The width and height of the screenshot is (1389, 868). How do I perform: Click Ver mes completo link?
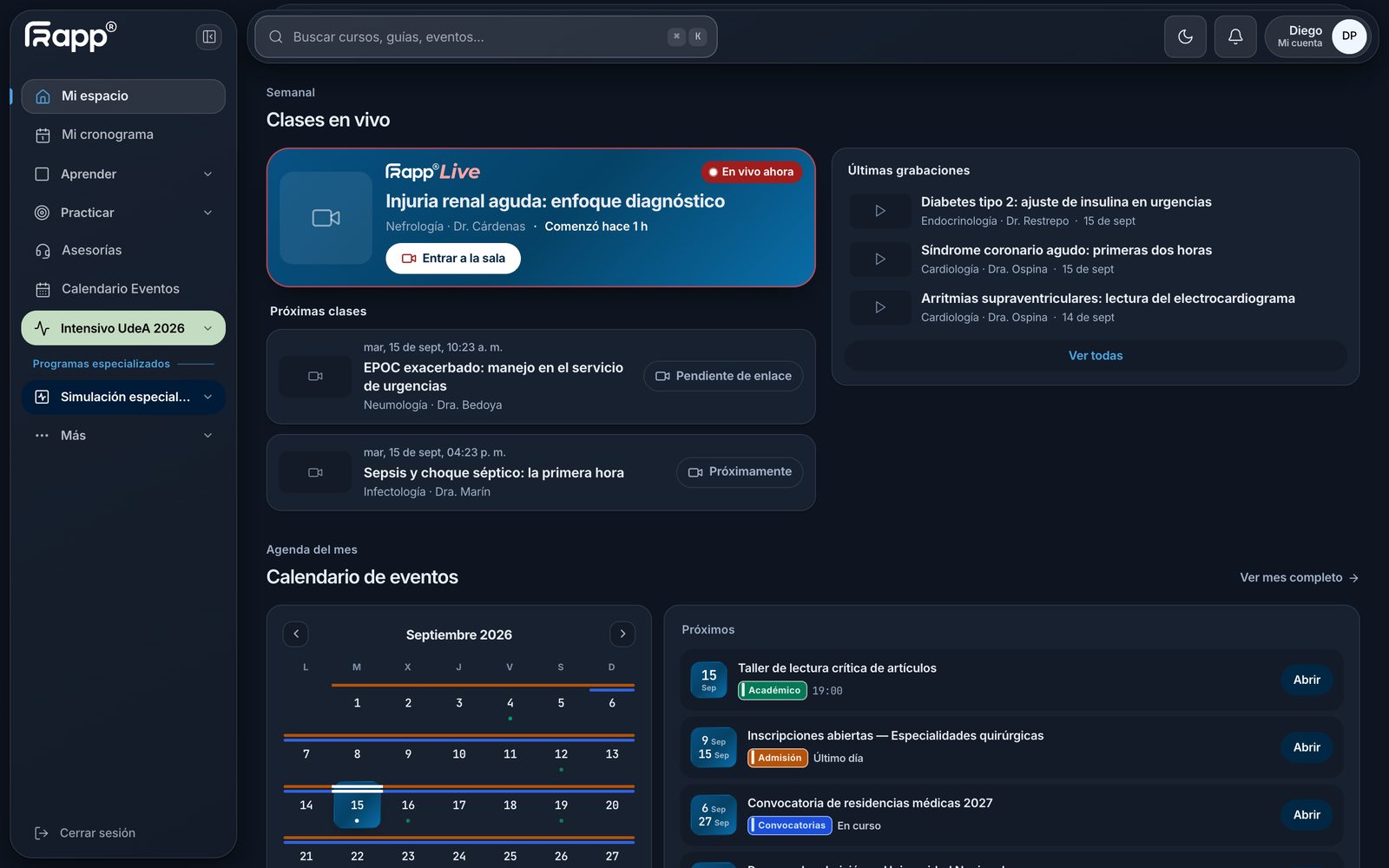pyautogui.click(x=1299, y=577)
